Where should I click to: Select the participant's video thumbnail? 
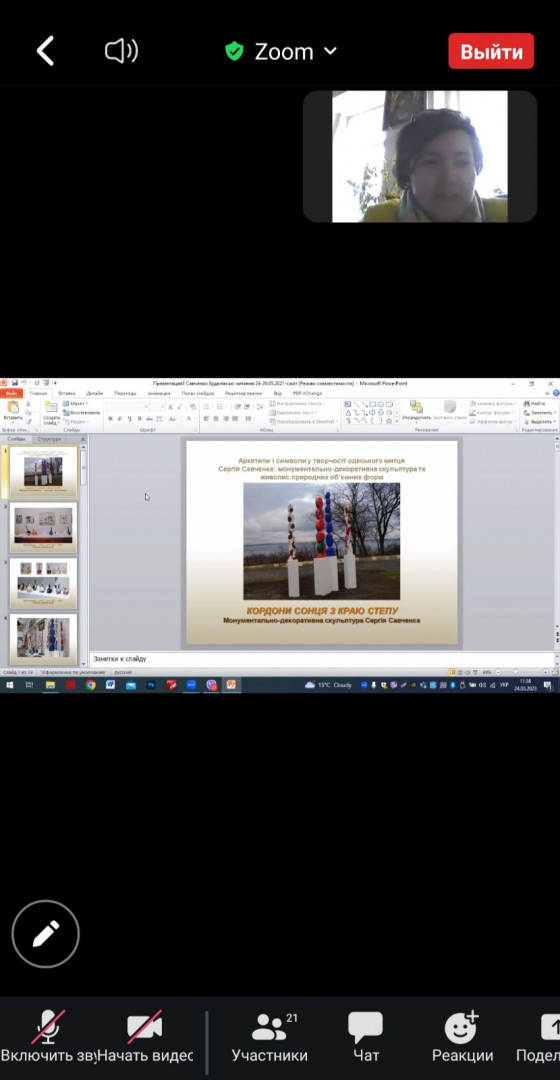coord(420,156)
